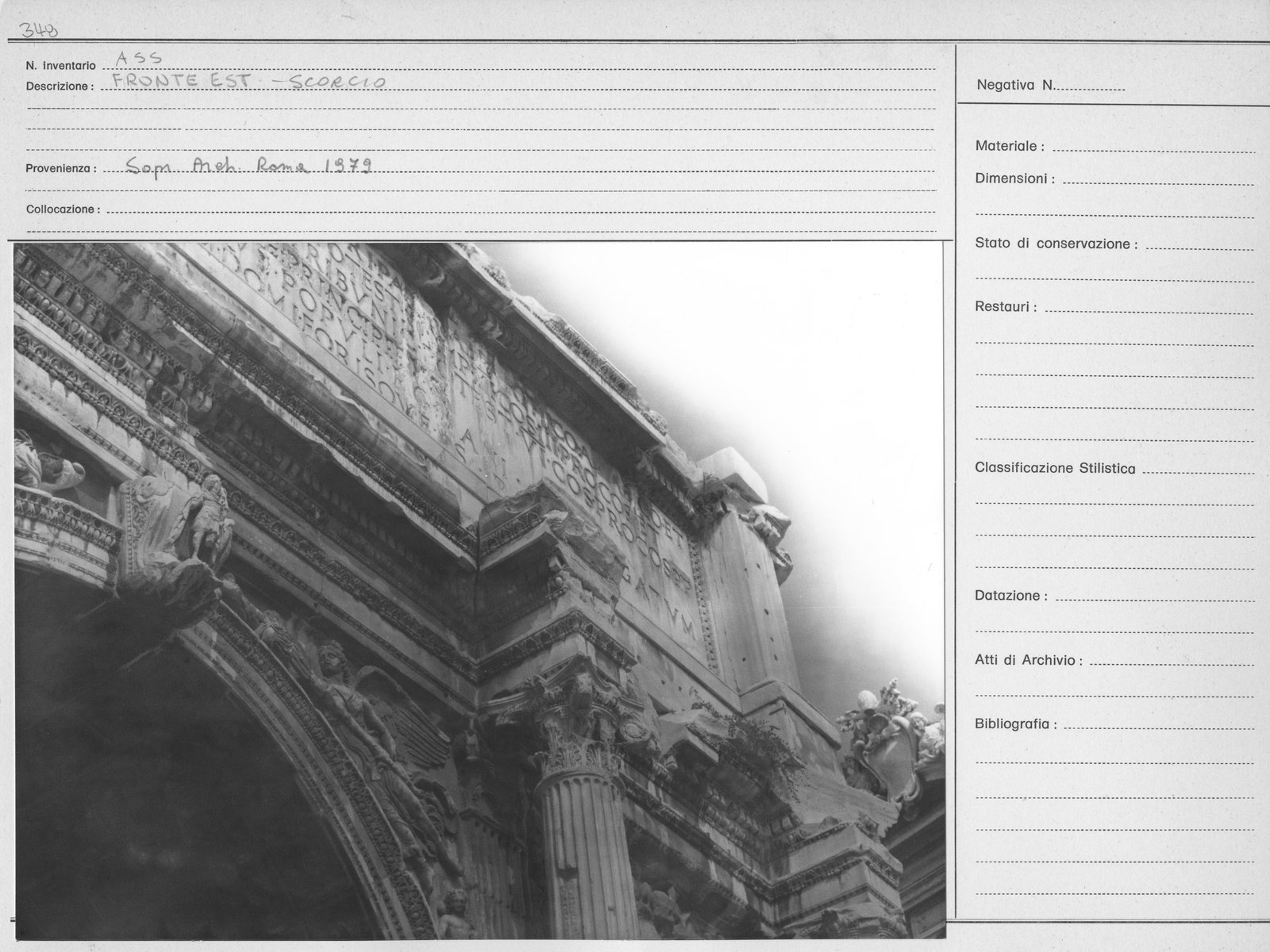
Task: Click the 'Stato di conservazione' label
Action: click(x=1056, y=244)
